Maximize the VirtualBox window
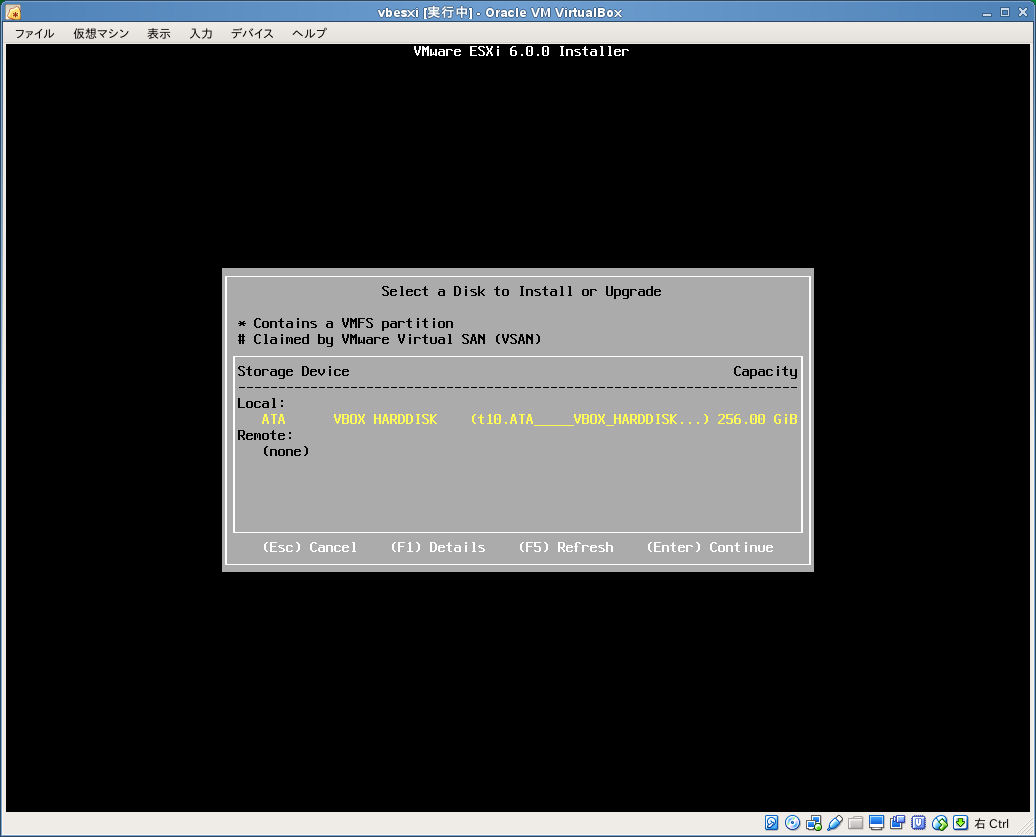Viewport: 1036px width, 837px height. click(x=1005, y=13)
